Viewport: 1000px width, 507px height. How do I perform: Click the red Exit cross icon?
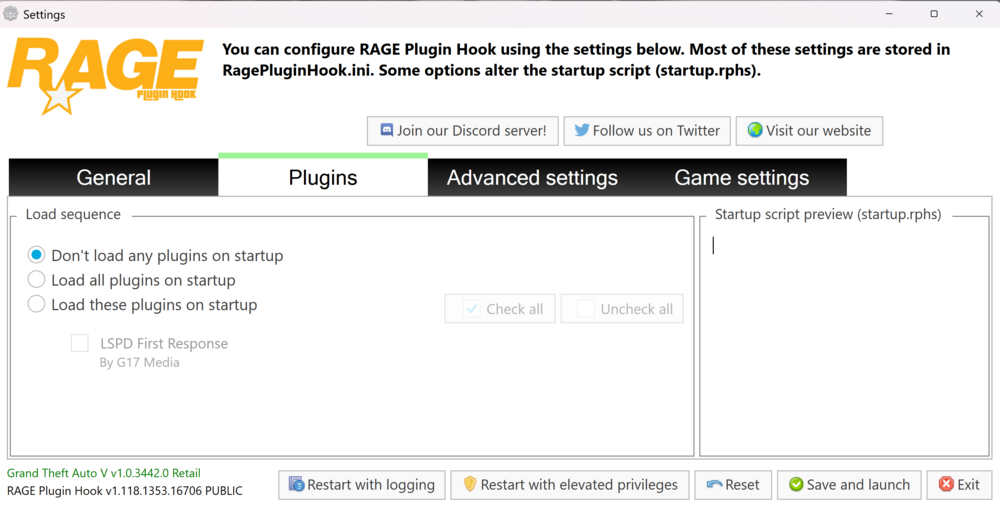946,485
